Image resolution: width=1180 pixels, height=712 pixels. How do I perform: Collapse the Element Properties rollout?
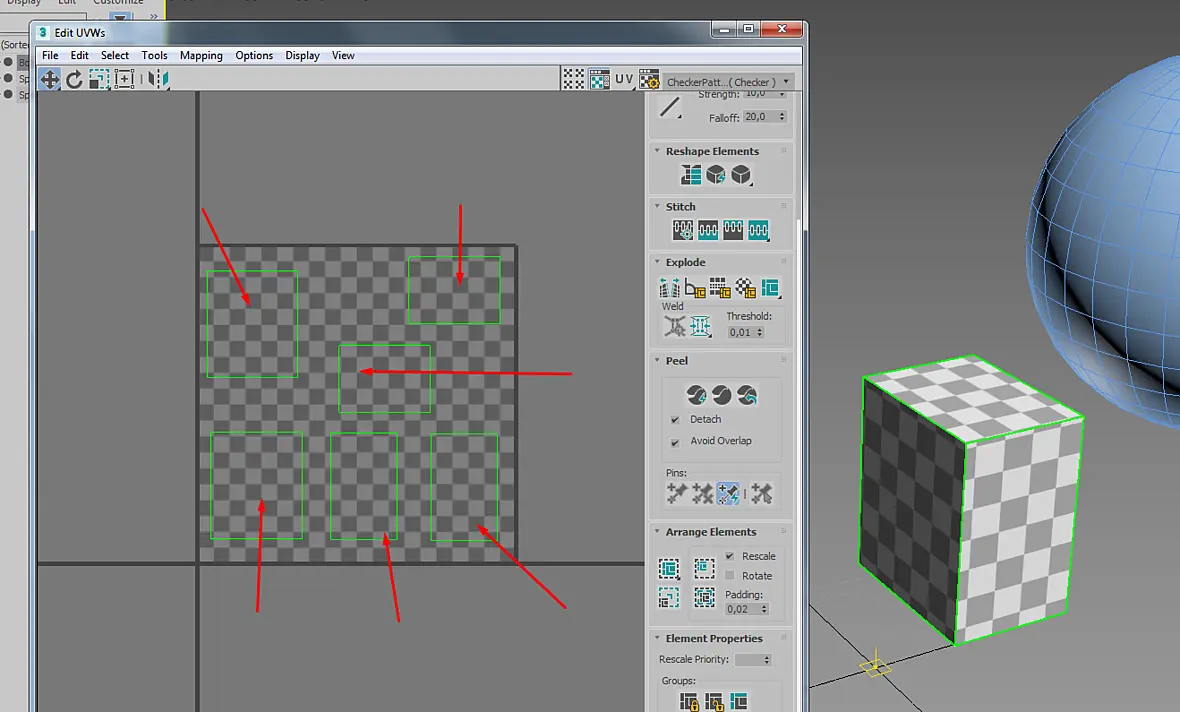[x=658, y=638]
